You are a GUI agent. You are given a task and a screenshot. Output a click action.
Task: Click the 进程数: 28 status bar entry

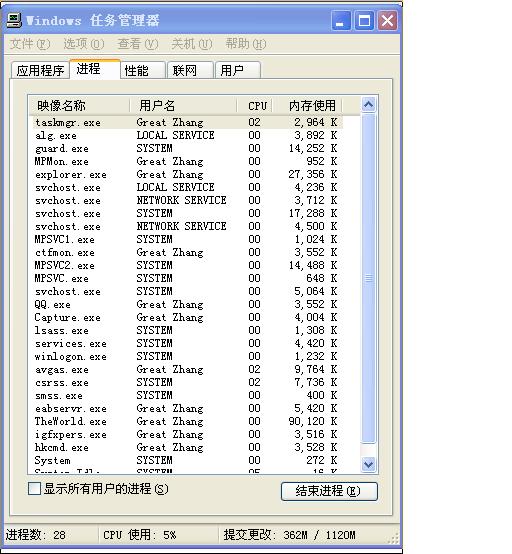click(36, 535)
